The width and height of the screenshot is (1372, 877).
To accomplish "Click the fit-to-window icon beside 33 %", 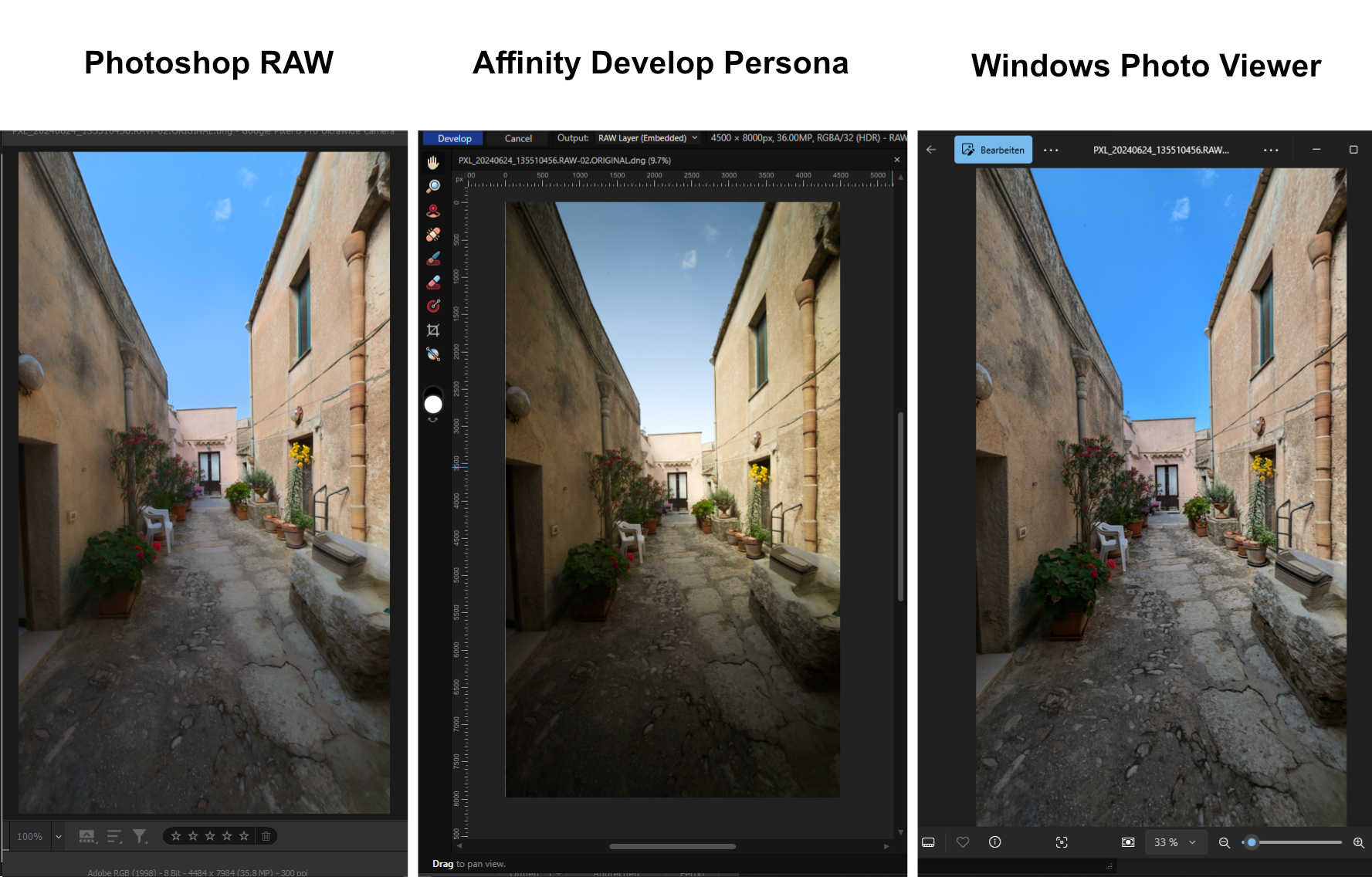I will point(1128,842).
